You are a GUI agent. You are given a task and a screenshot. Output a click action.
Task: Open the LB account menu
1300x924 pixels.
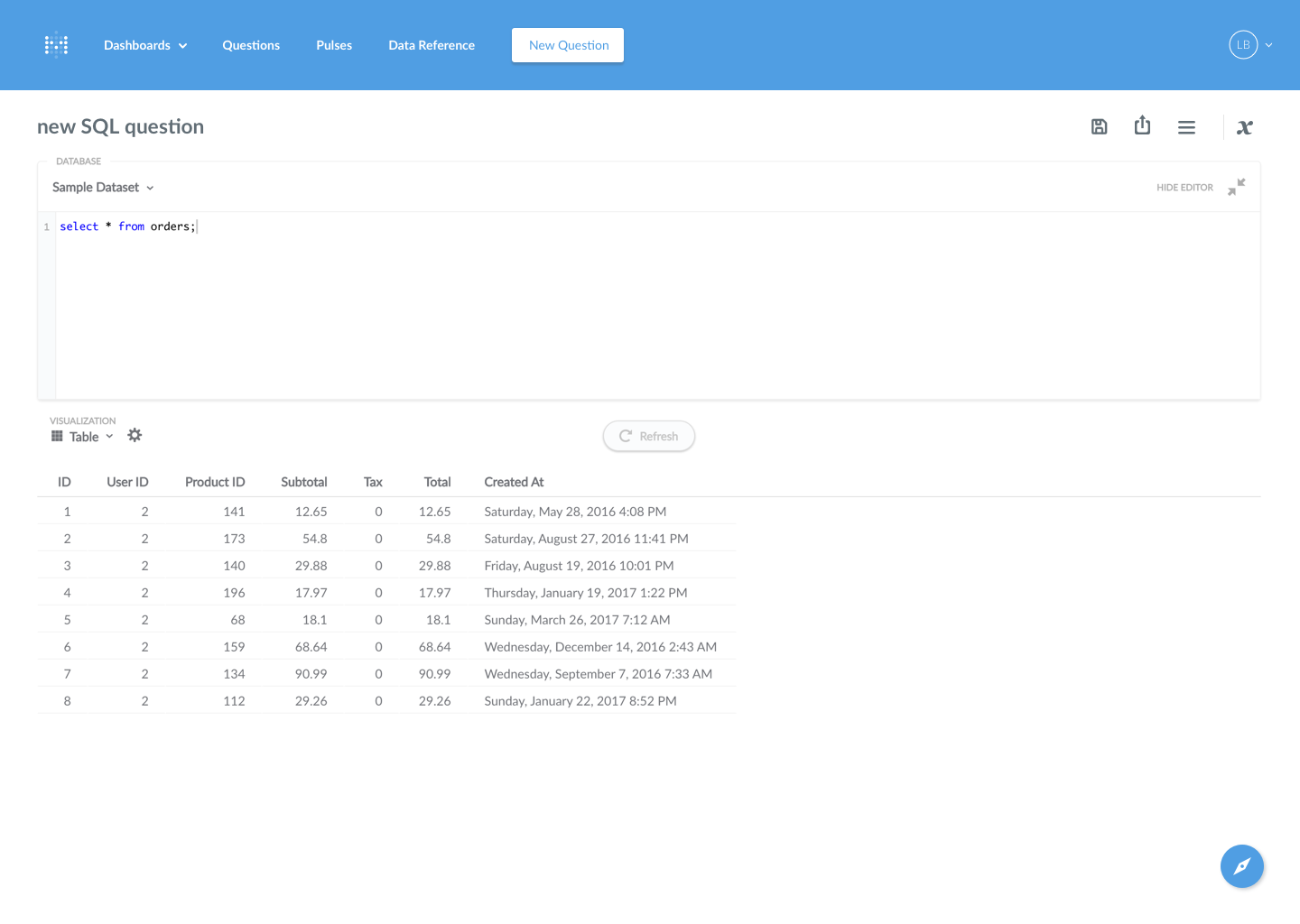[x=1250, y=44]
